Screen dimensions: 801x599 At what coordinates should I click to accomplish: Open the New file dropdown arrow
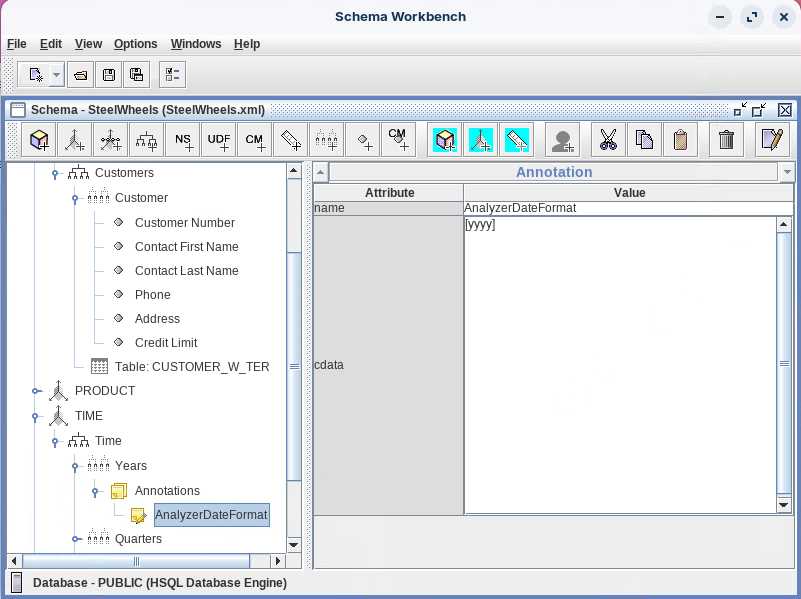(x=56, y=75)
